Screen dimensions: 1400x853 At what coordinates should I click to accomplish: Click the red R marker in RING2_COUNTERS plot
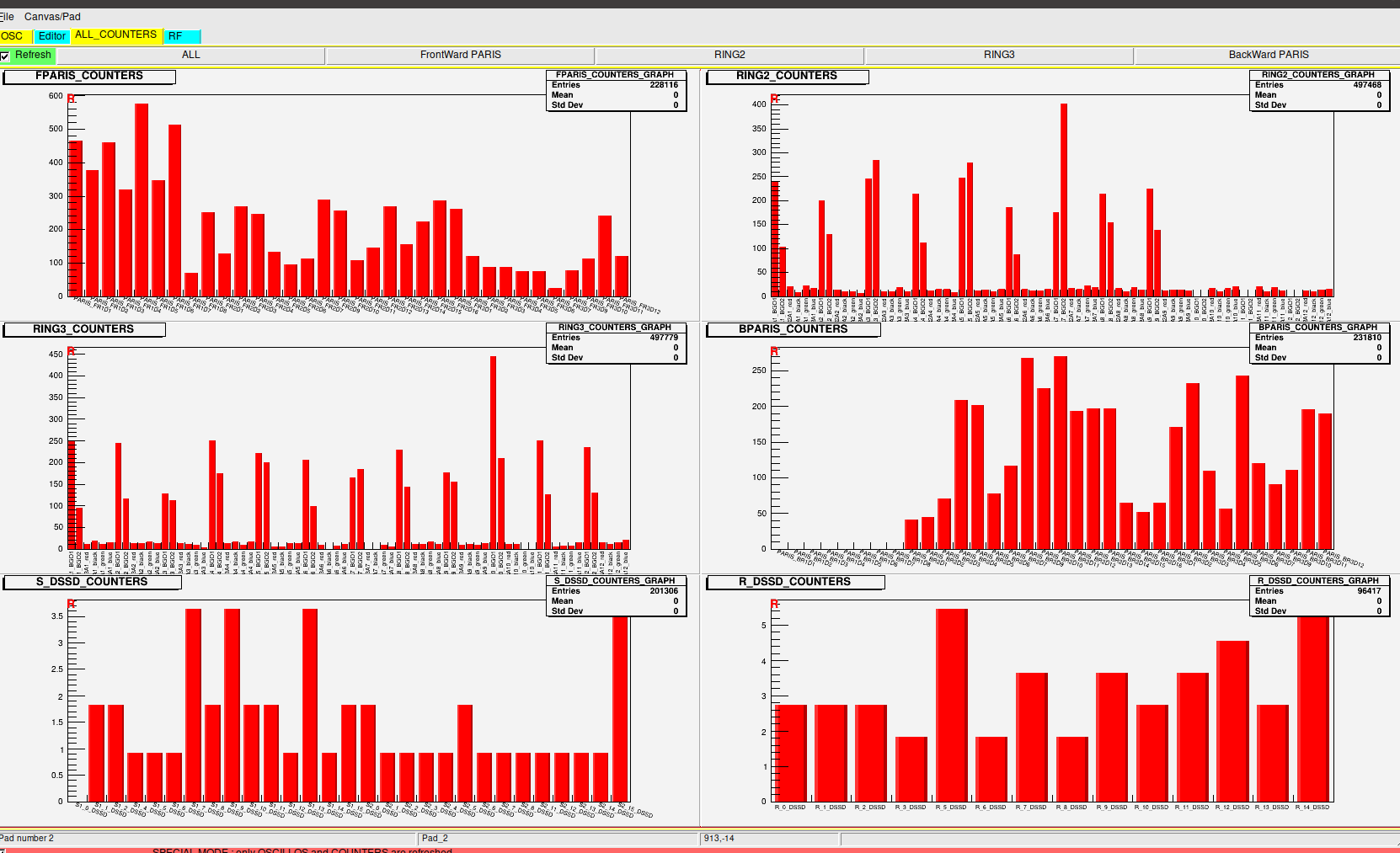pos(775,99)
